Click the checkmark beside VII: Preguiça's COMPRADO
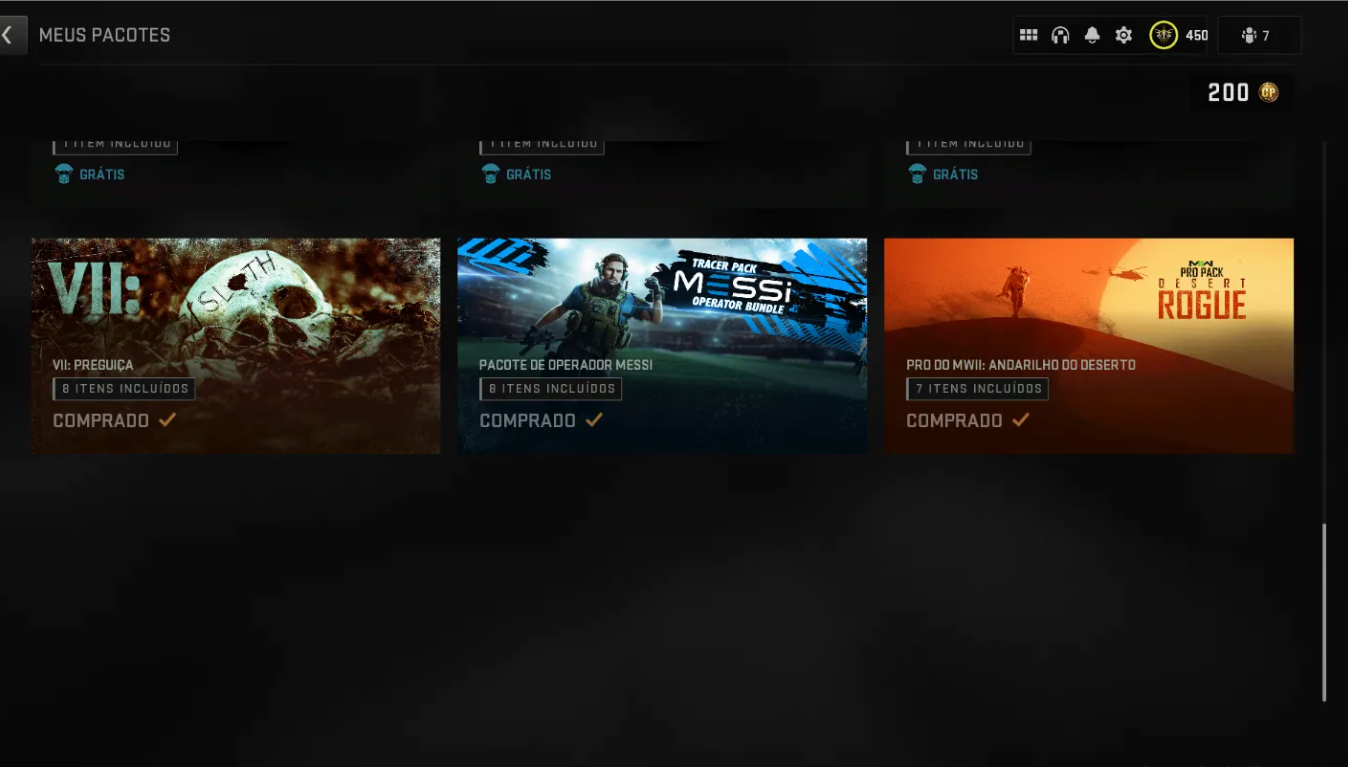This screenshot has height=767, width=1348. coord(167,420)
